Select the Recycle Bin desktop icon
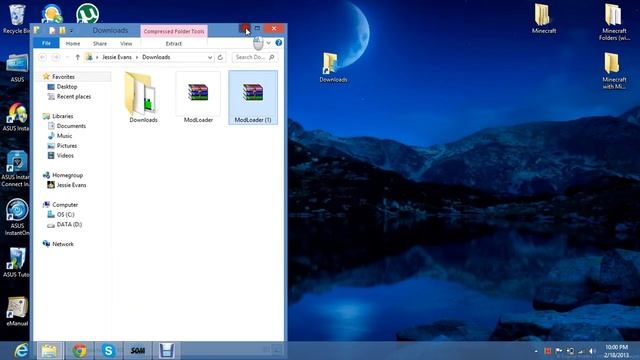640x360 pixels. coord(16,19)
